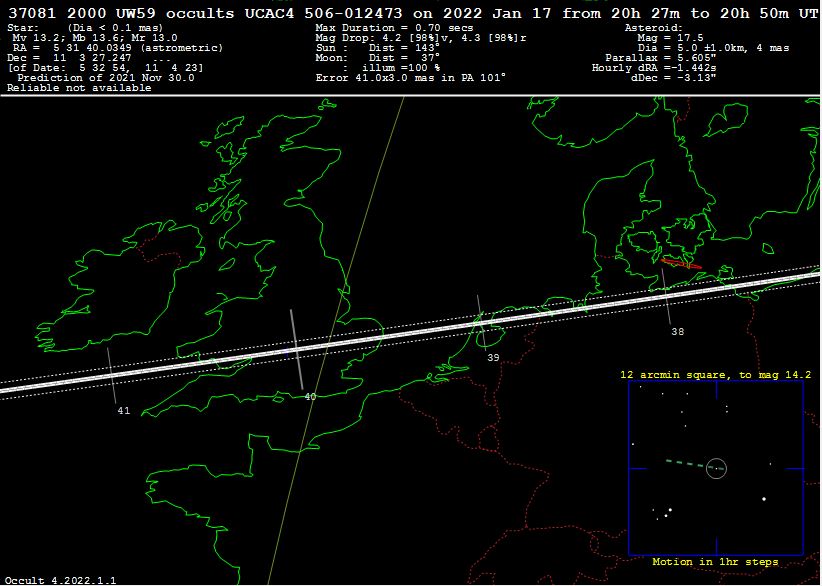Image resolution: width=822 pixels, height=586 pixels.
Task: Click the time marker labeled 40
Action: [310, 396]
